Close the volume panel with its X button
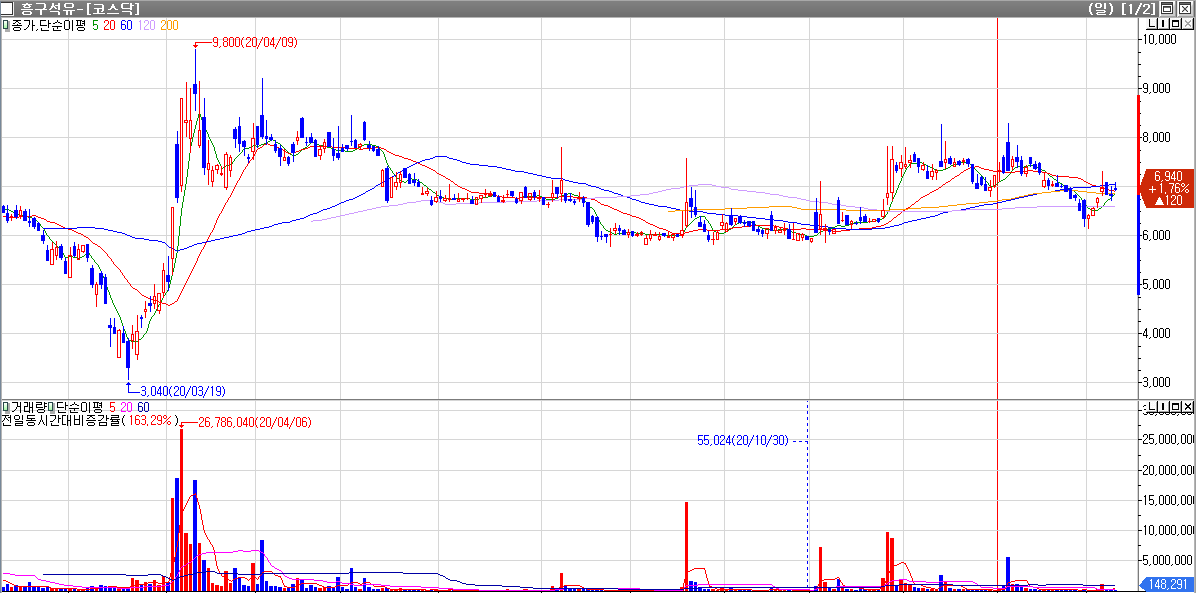 tap(1188, 406)
